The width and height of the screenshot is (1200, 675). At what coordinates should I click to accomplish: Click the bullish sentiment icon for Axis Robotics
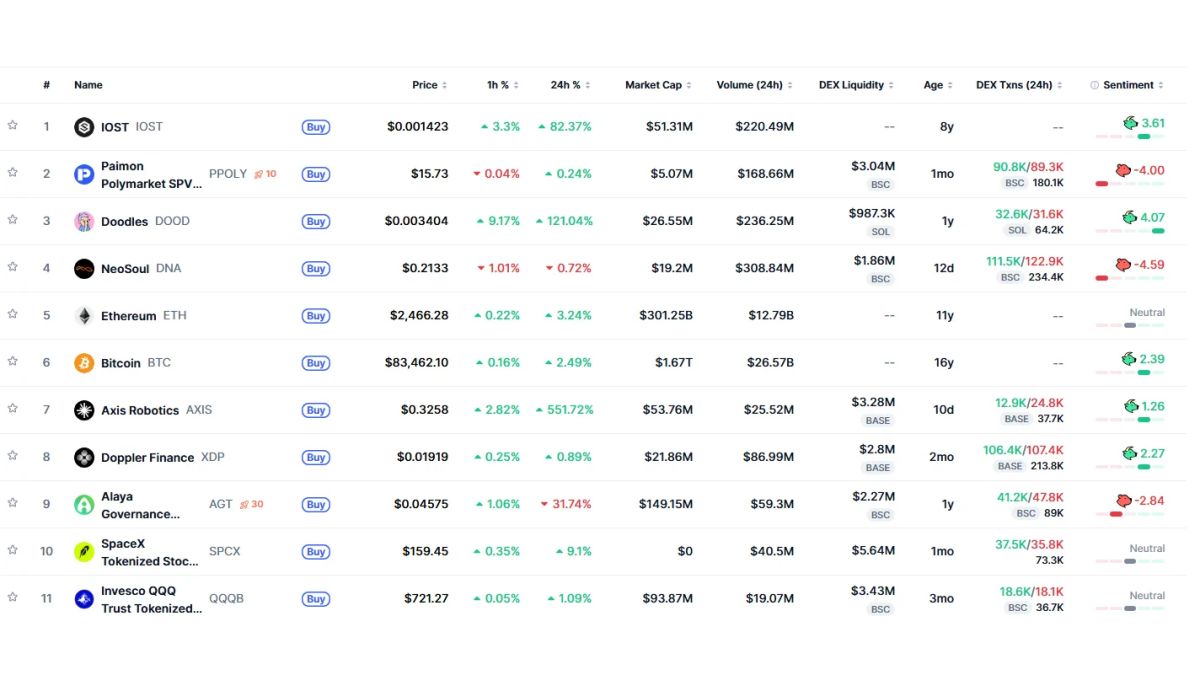pos(1131,406)
